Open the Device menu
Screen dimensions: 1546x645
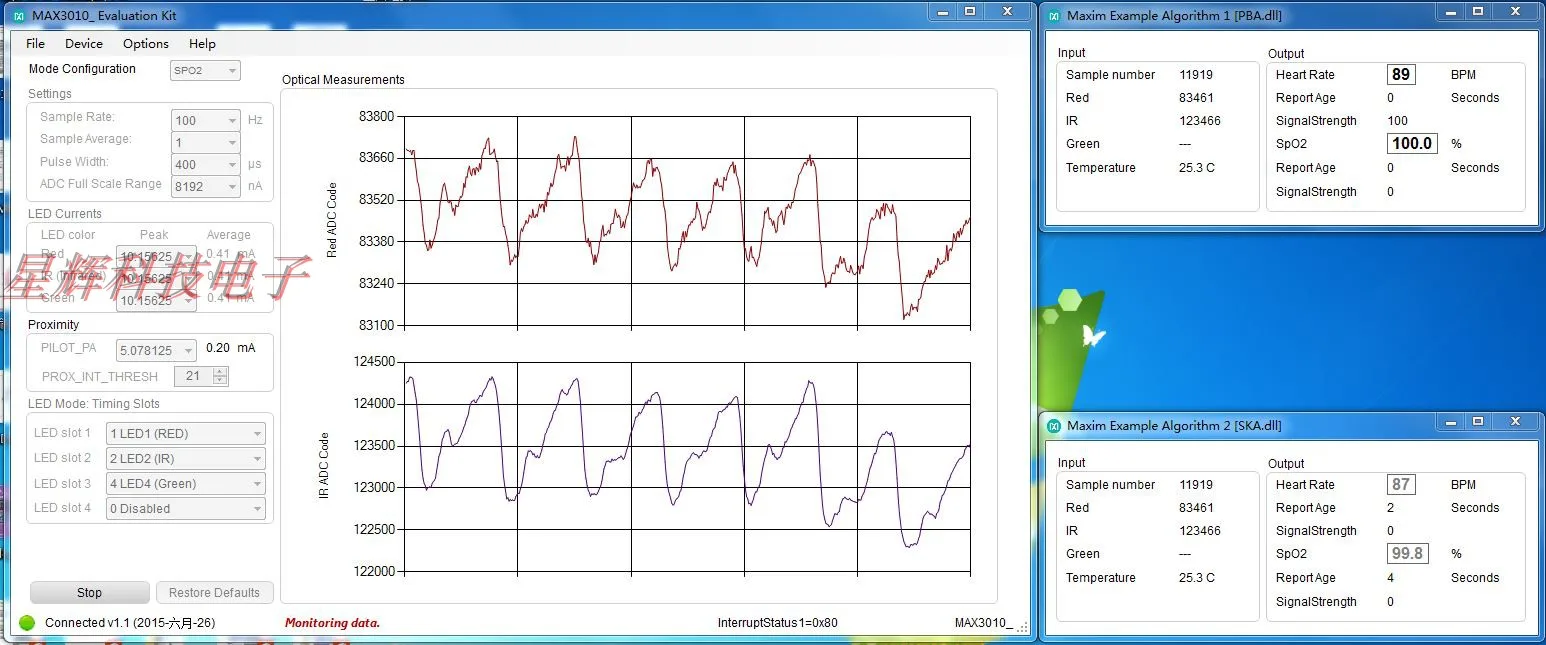click(x=84, y=44)
